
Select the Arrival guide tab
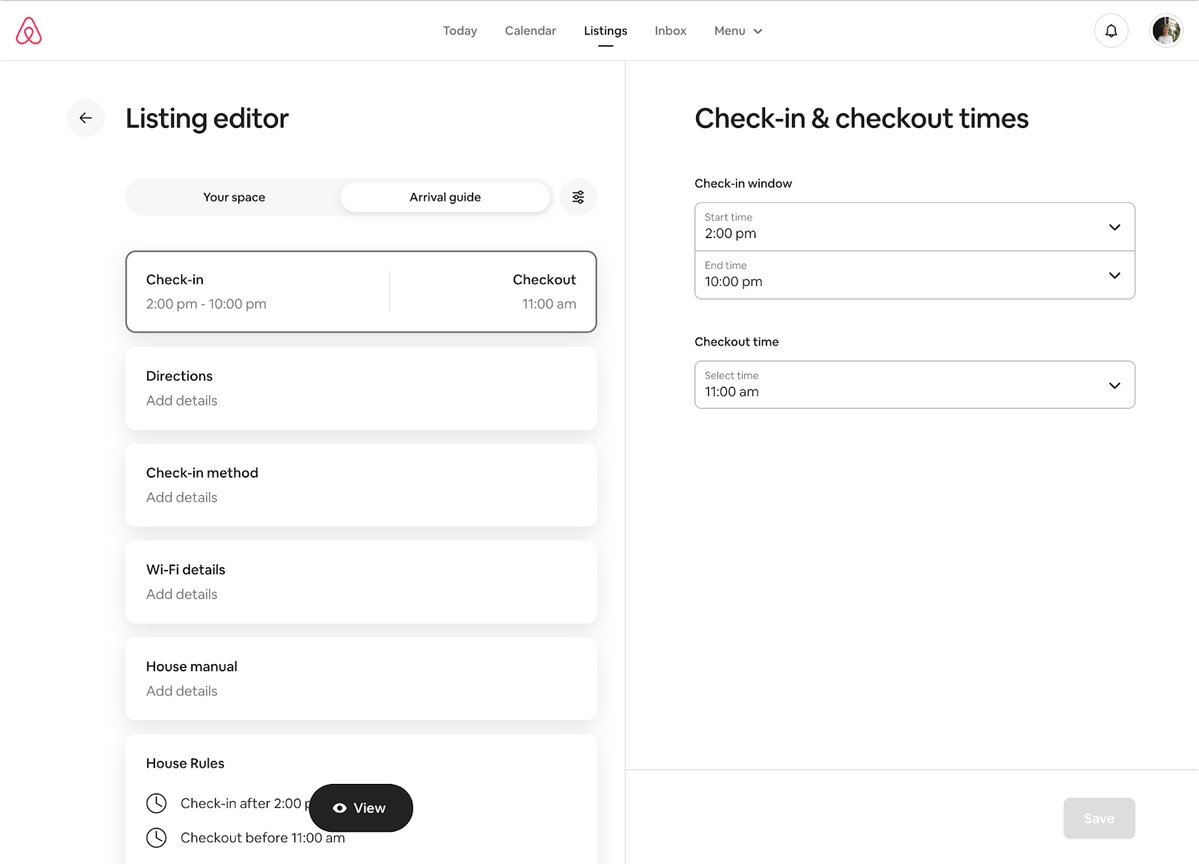(x=445, y=197)
